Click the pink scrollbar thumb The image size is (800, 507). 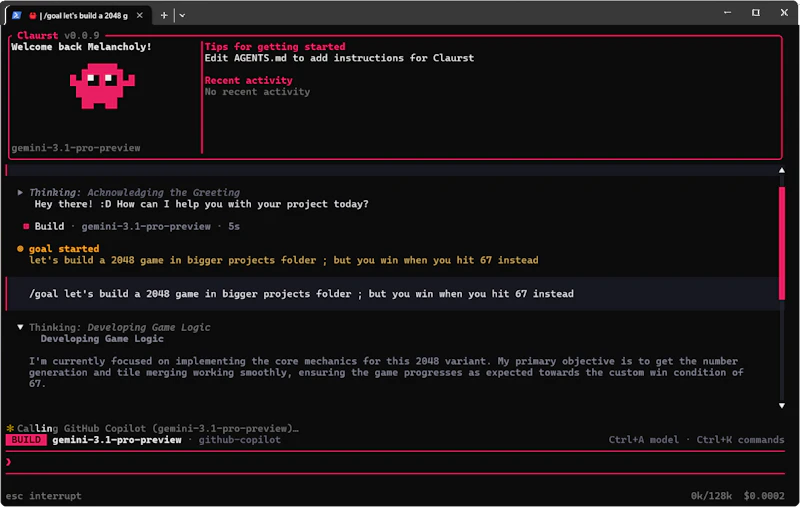[782, 243]
